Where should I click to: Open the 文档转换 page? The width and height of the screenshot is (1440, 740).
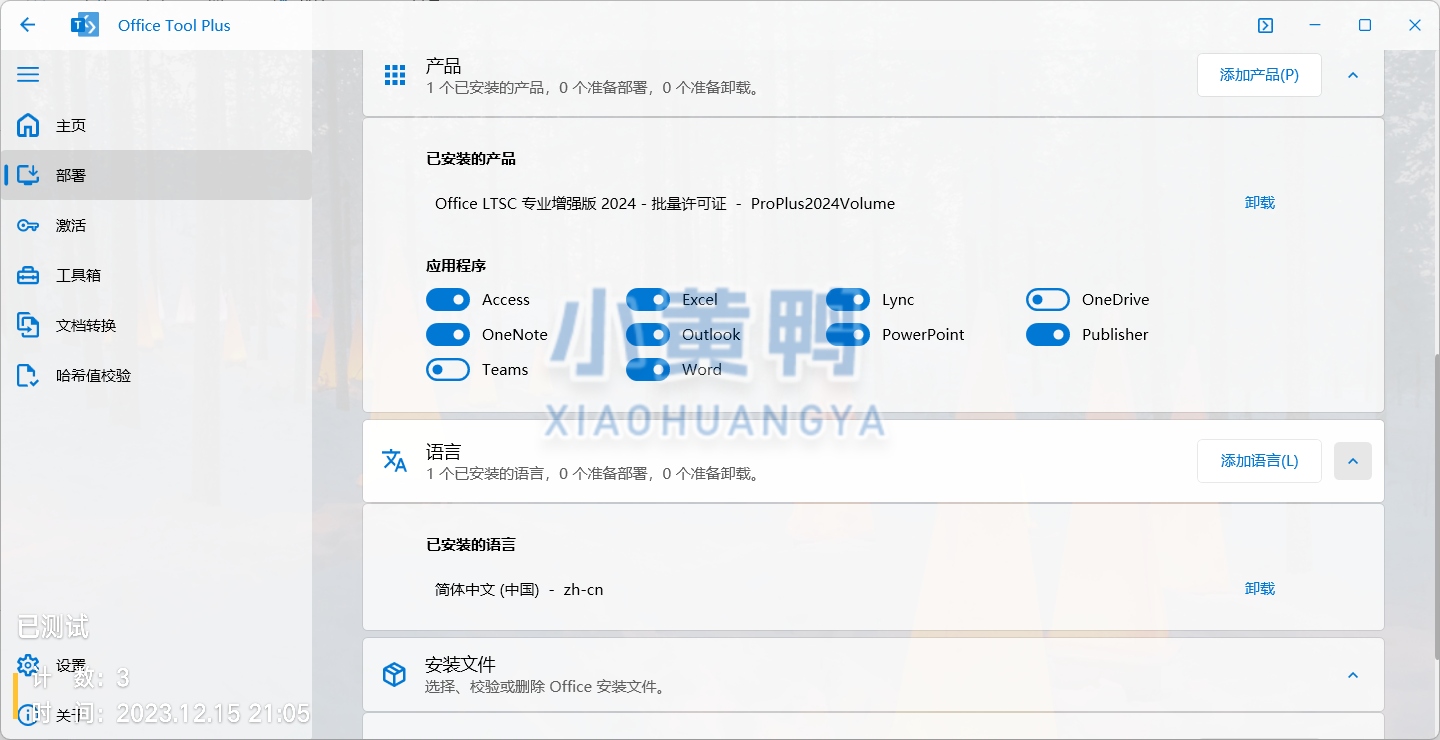tap(156, 325)
